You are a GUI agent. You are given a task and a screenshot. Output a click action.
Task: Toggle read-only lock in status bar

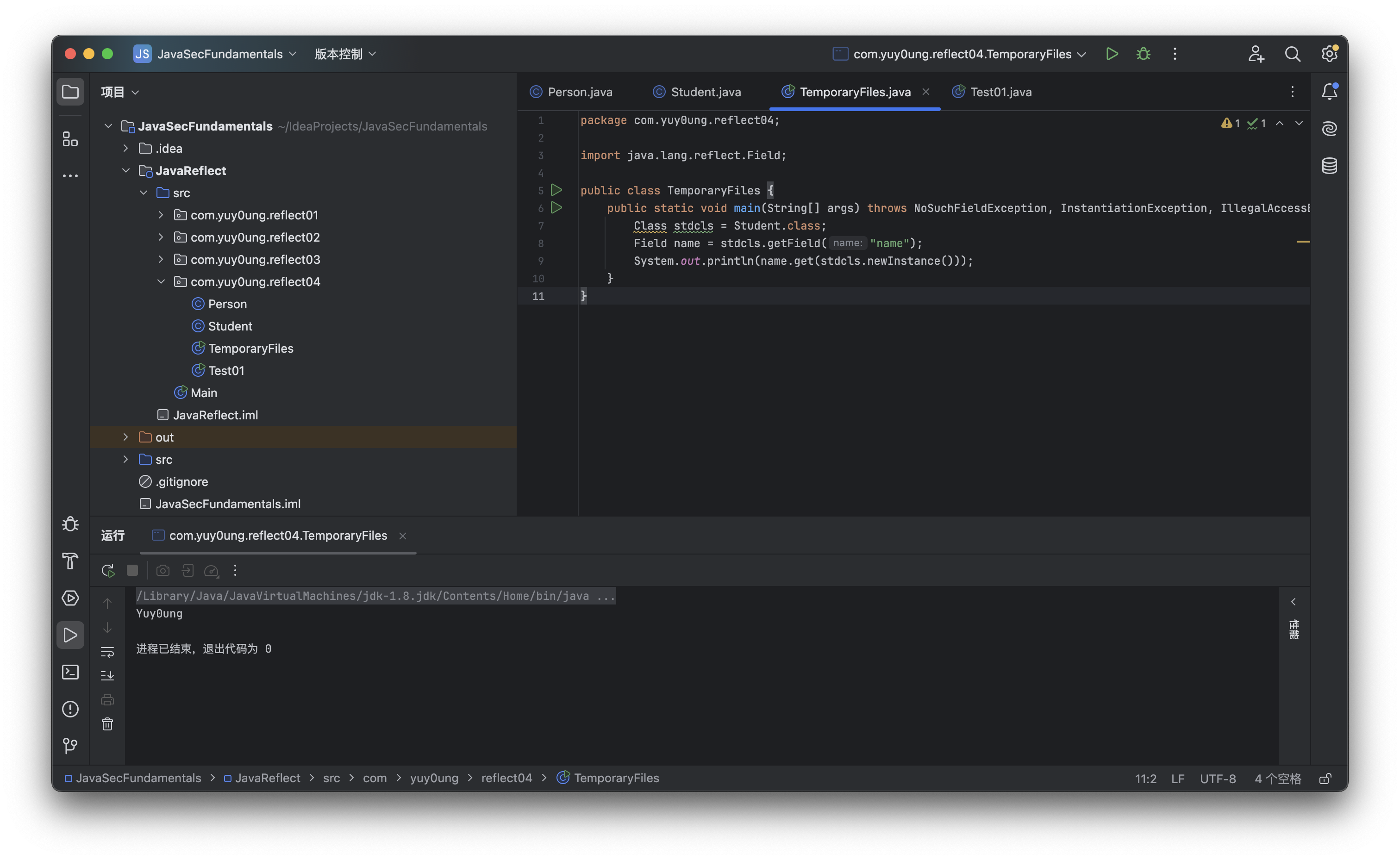[x=1325, y=779]
